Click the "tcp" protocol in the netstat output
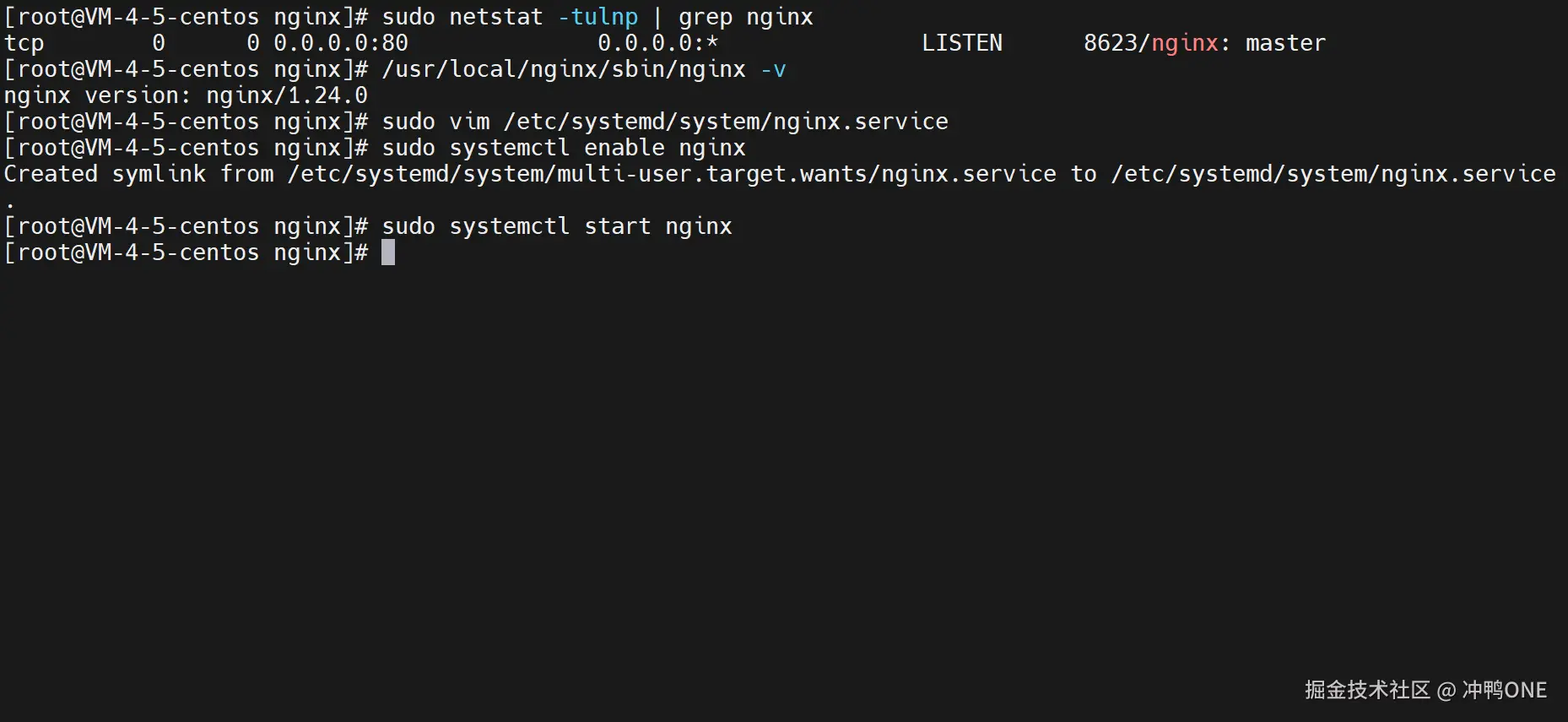 coord(24,43)
